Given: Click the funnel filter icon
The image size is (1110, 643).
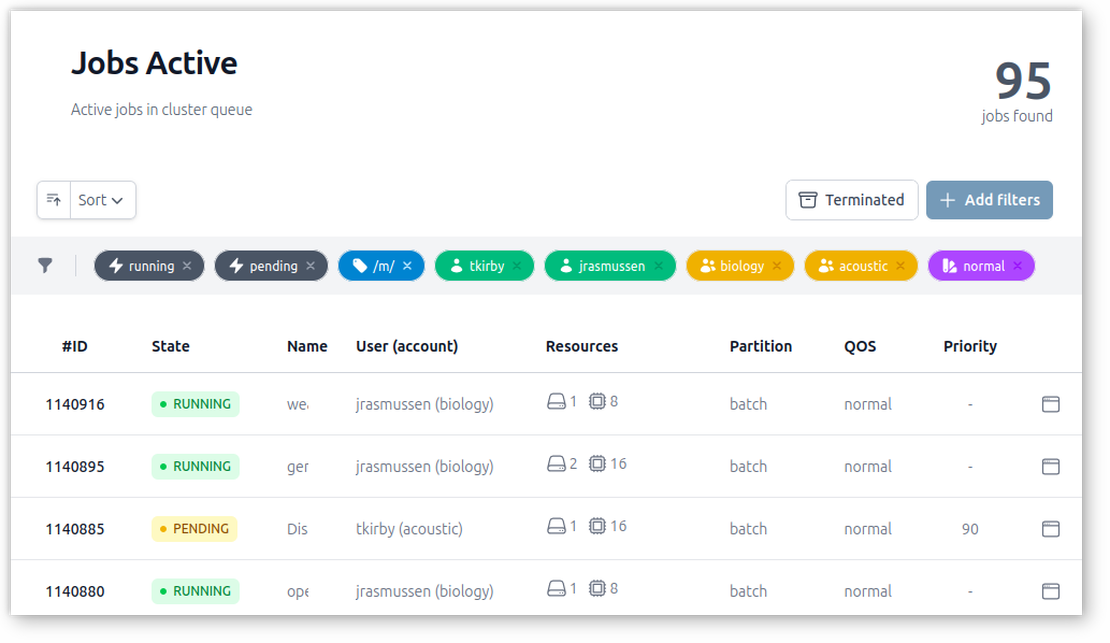Looking at the screenshot, I should tap(45, 266).
